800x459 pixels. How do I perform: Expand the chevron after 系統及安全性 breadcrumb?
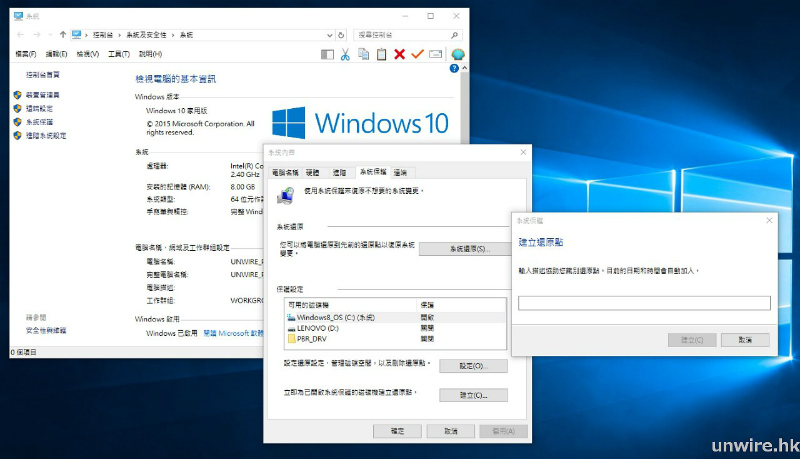coord(173,35)
